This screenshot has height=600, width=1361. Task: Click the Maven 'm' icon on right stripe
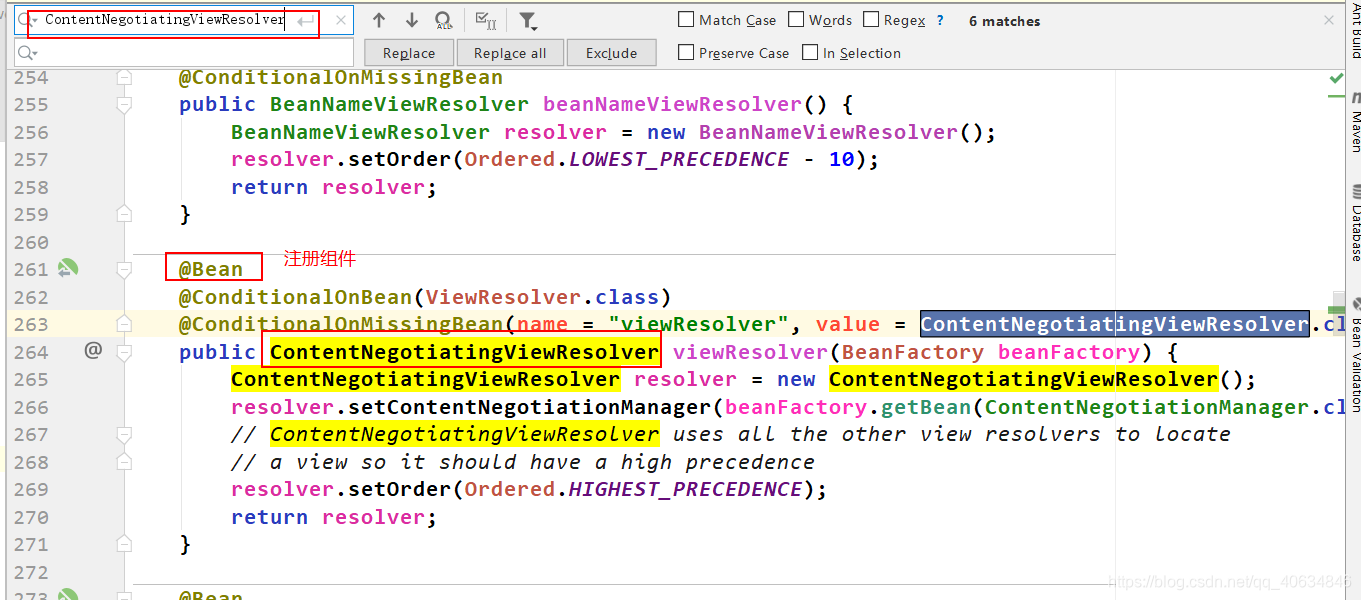coord(1356,98)
